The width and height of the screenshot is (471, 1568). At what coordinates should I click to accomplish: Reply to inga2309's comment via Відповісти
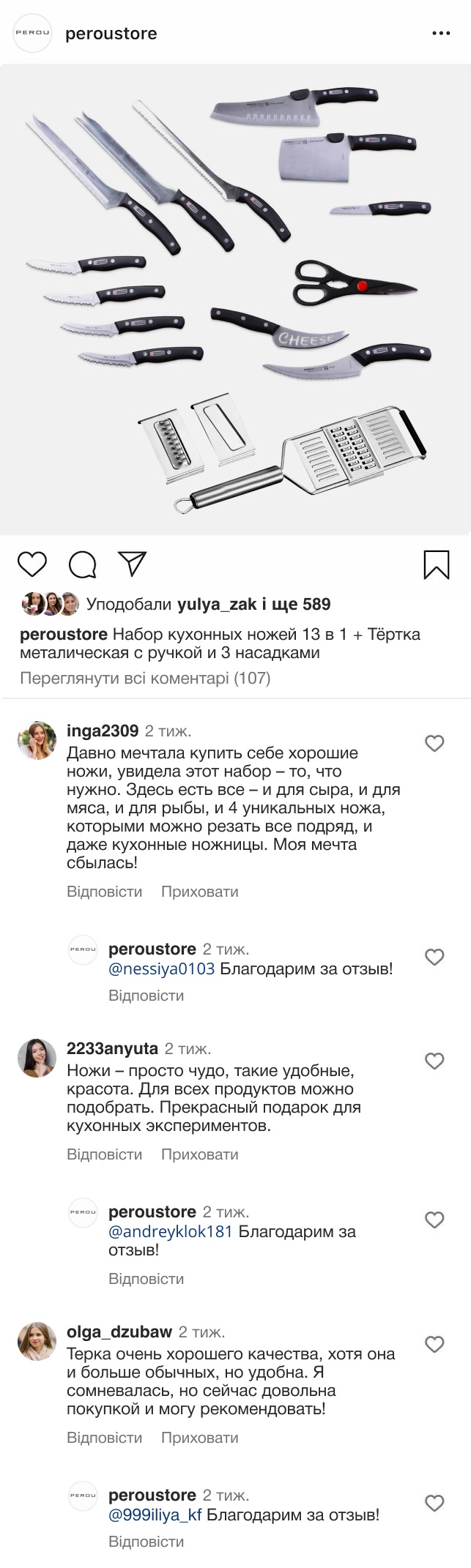point(104,892)
